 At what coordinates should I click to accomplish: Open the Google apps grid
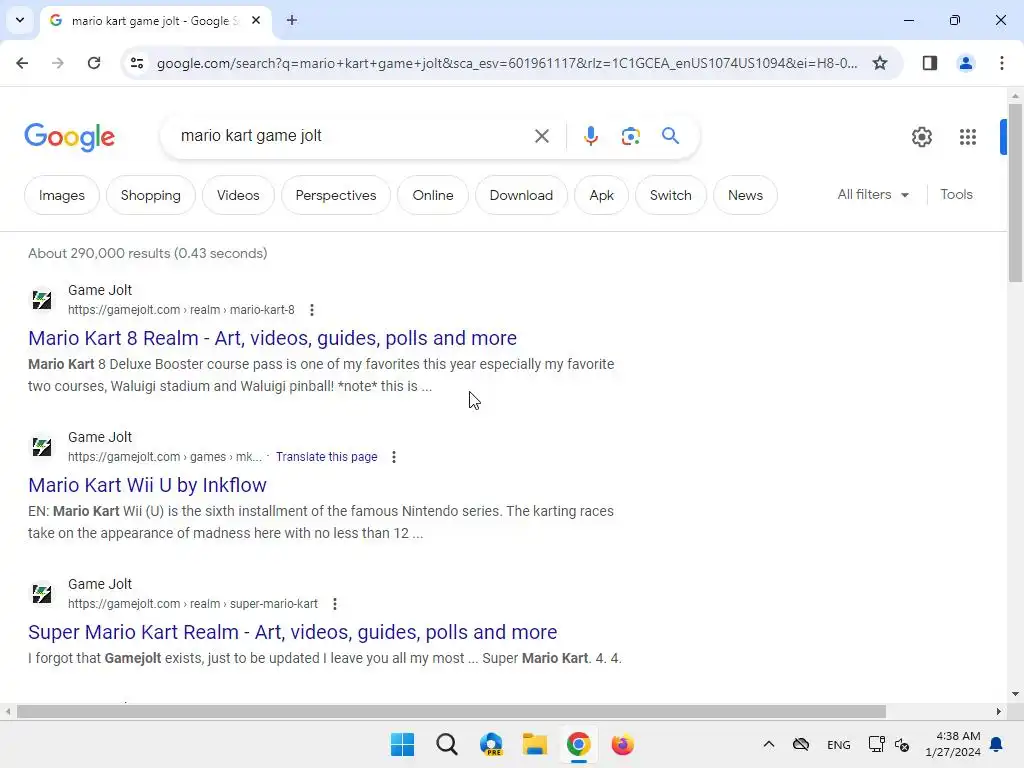point(968,136)
